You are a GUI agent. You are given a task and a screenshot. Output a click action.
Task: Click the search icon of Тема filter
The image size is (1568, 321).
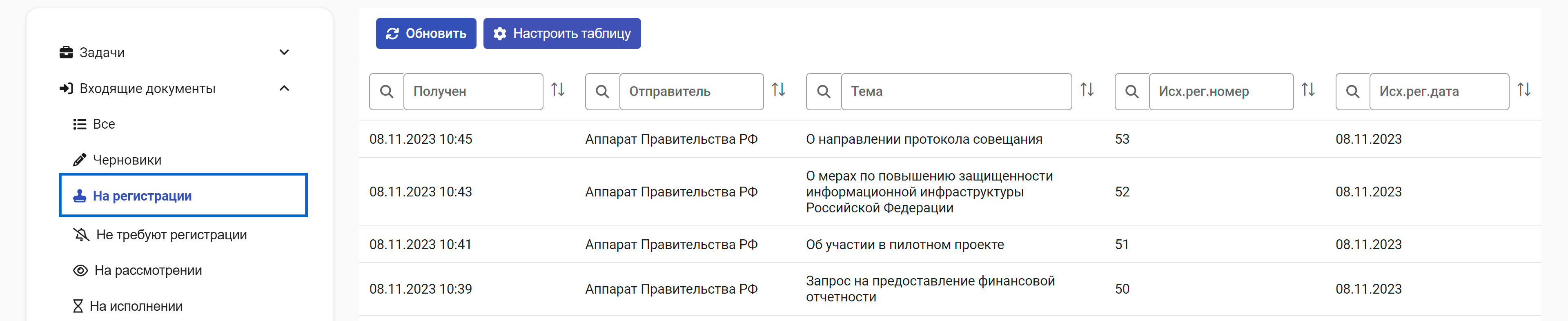824,91
